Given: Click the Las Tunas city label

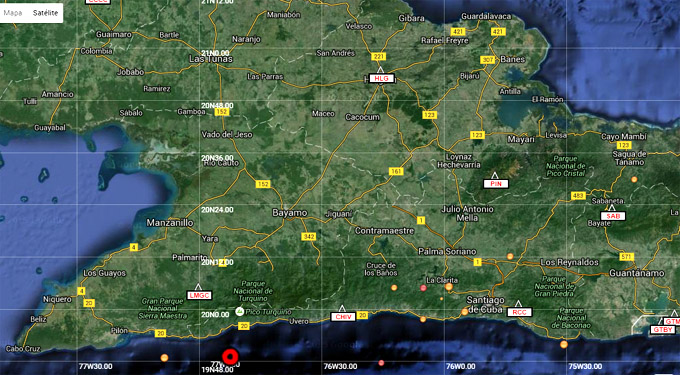Looking at the screenshot, I should pyautogui.click(x=211, y=59).
